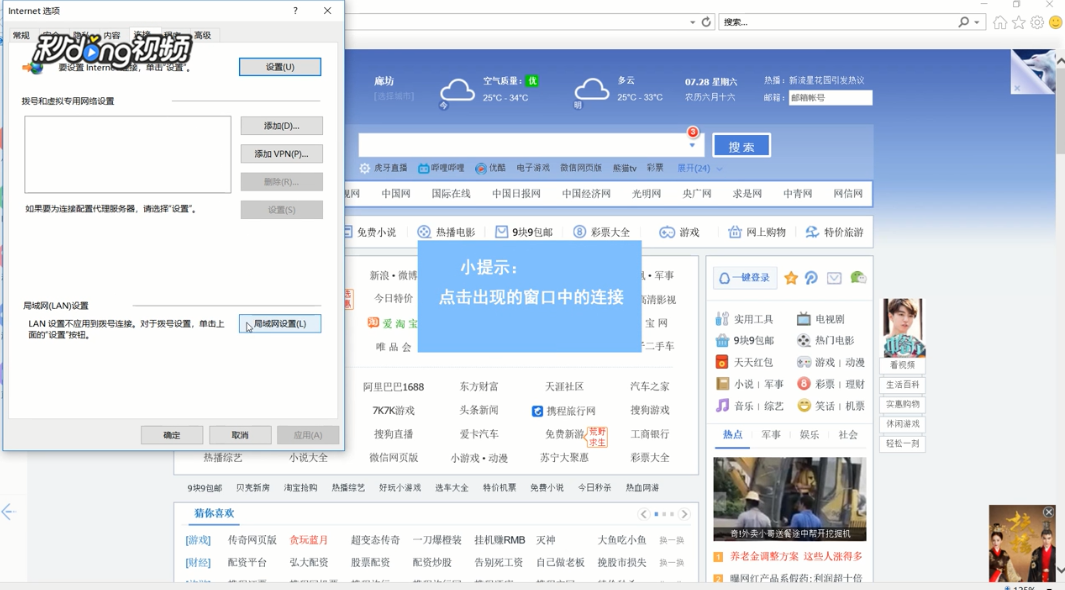This screenshot has height=590, width=1065.
Task: Click the browser refresh icon
Action: pos(706,22)
